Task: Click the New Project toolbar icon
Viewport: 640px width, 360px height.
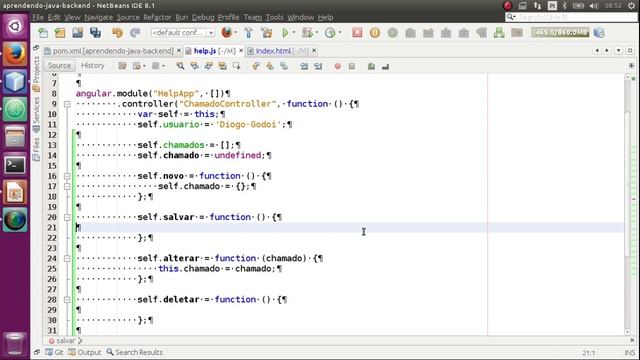Action: click(60, 33)
